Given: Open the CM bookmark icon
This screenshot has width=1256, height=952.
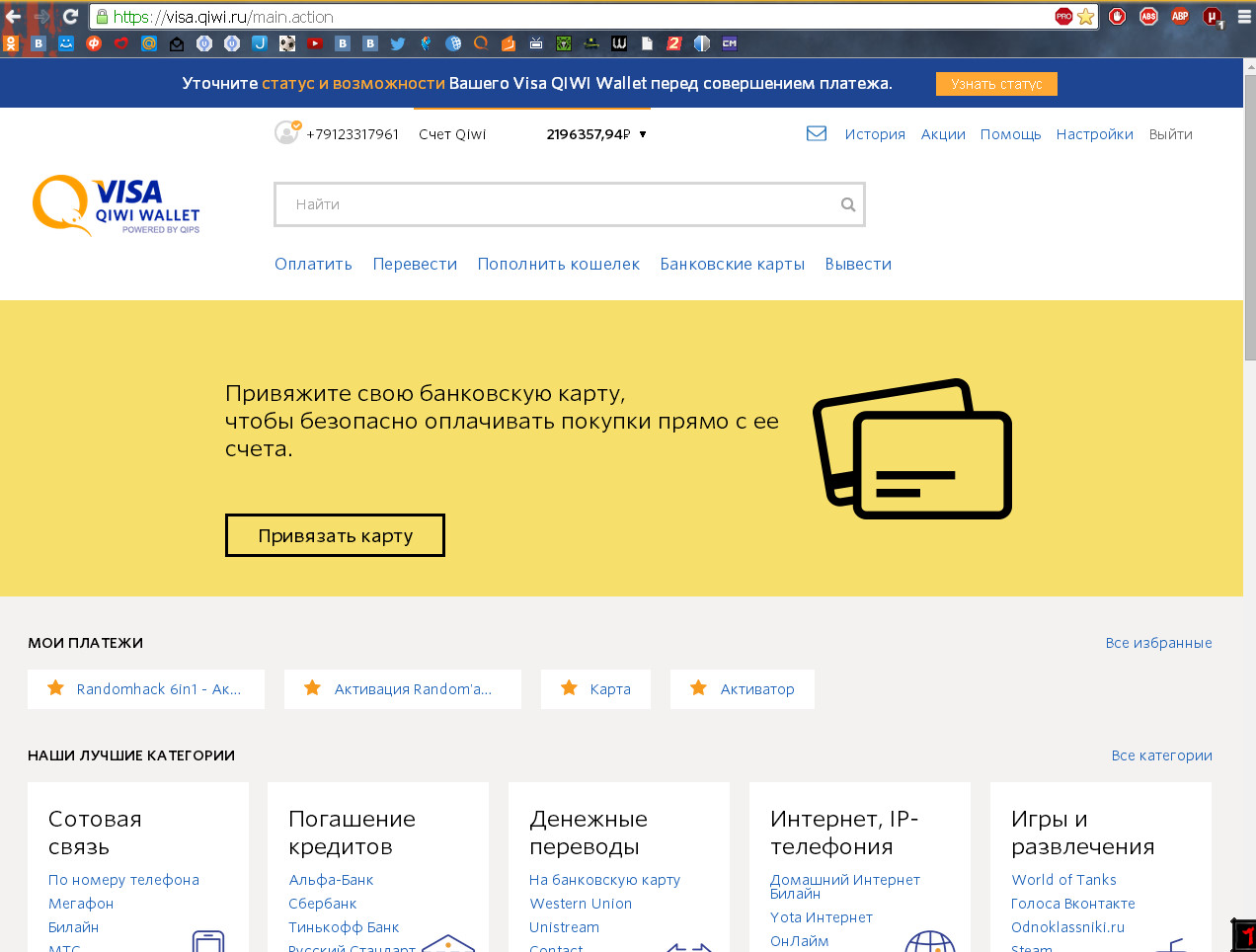Looking at the screenshot, I should 730,42.
